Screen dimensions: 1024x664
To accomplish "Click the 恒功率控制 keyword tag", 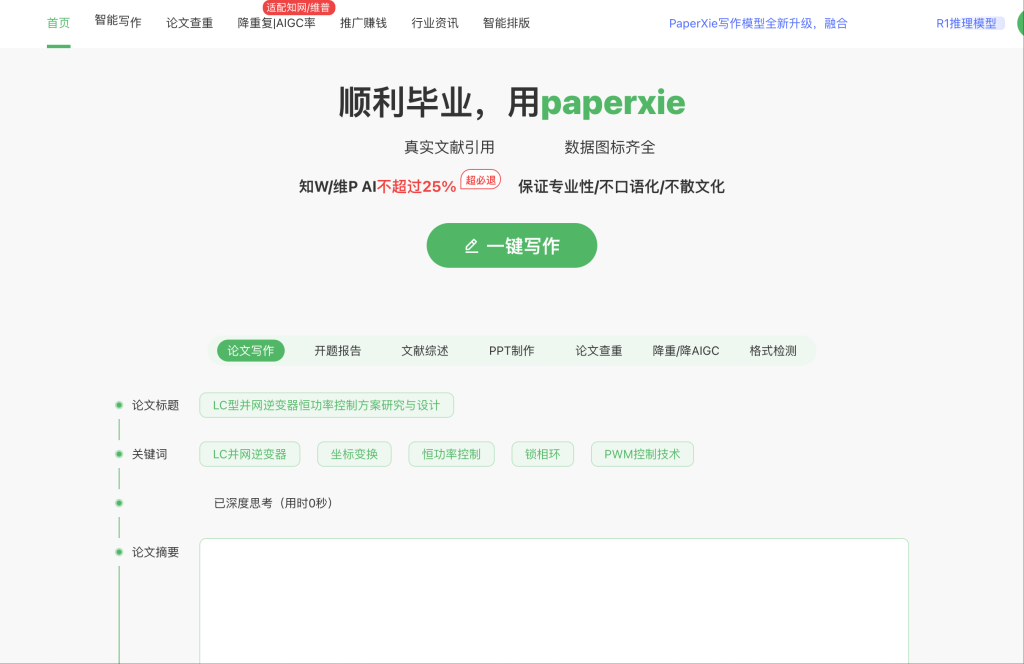I will click(x=451, y=454).
